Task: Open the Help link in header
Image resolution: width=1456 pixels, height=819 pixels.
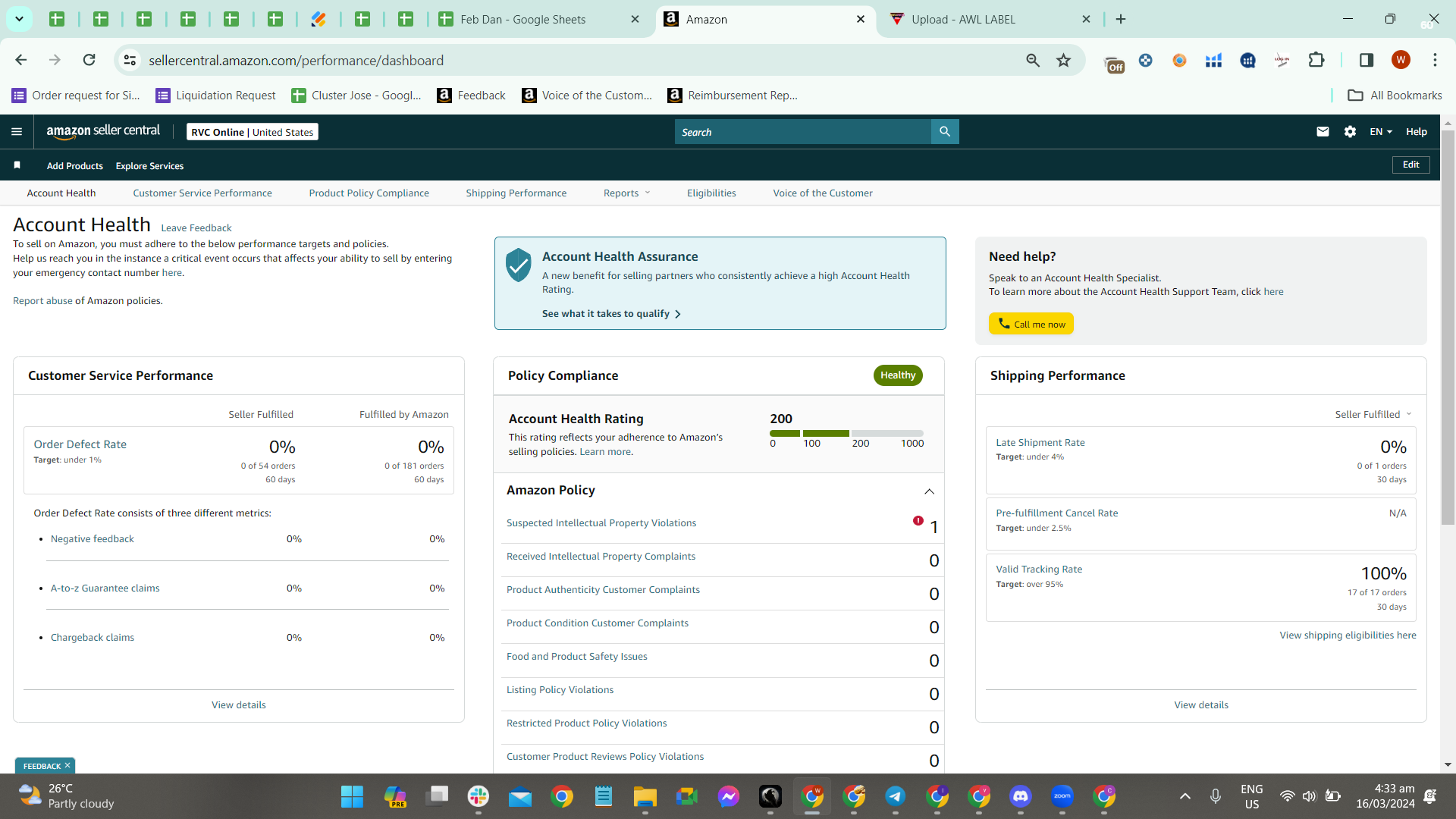Action: pyautogui.click(x=1417, y=132)
